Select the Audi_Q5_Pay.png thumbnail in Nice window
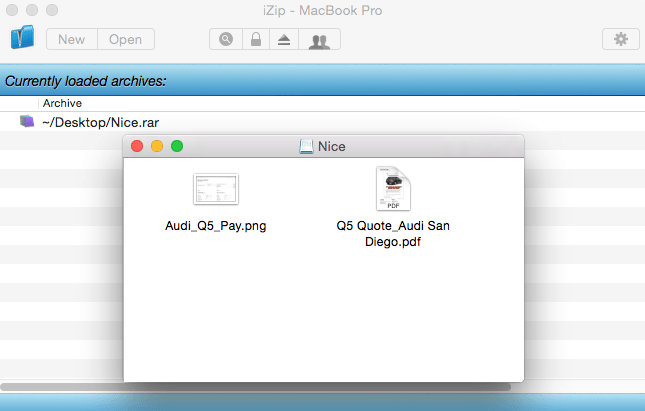This screenshot has width=645, height=411. [216, 189]
